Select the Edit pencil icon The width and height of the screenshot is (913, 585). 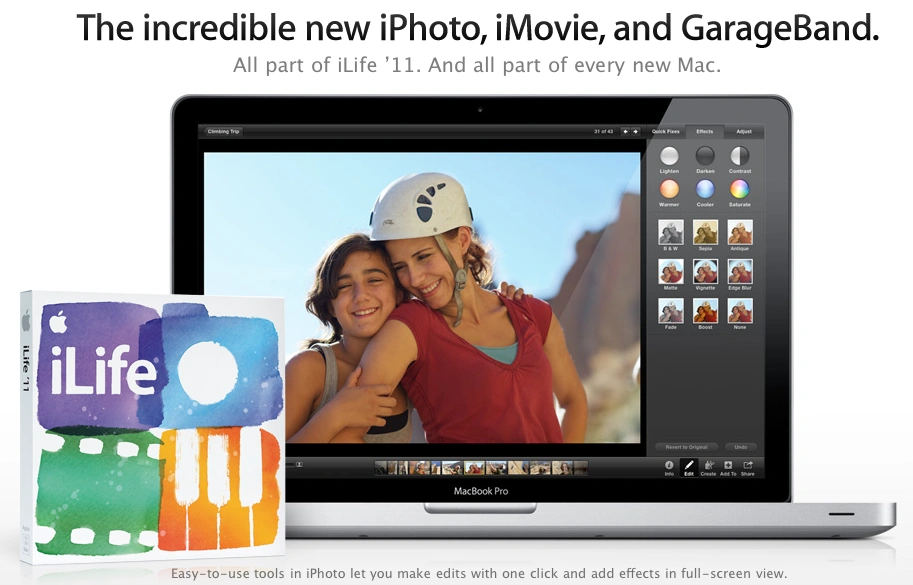(x=689, y=467)
